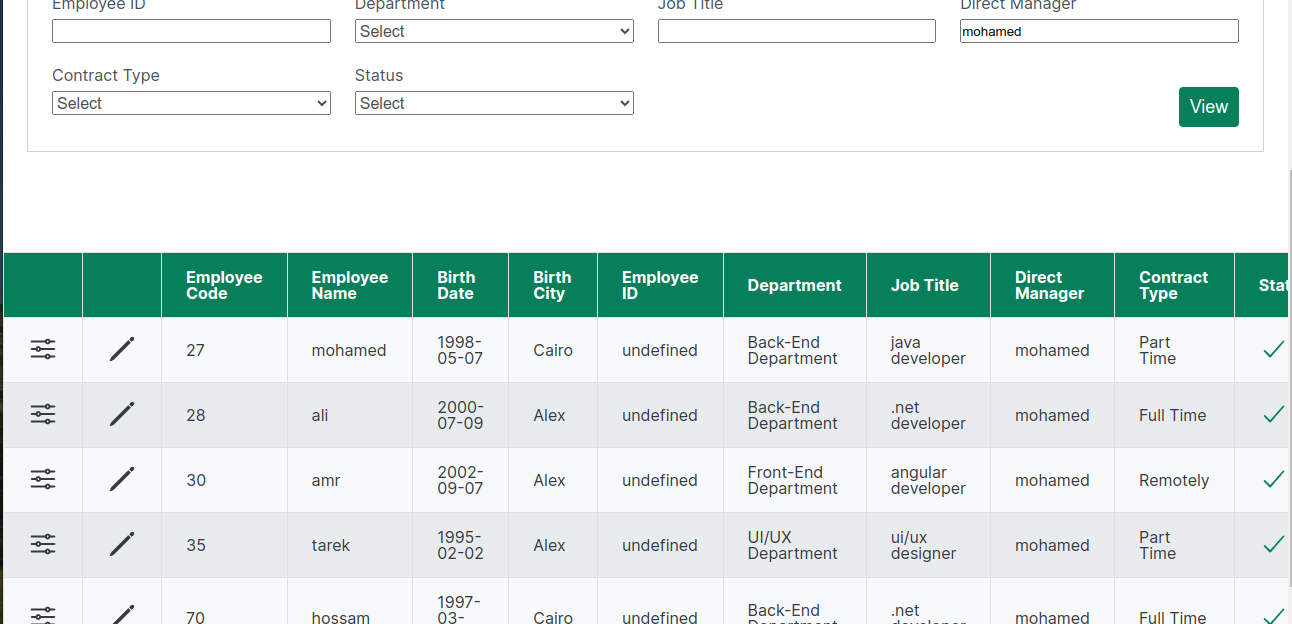Screen dimensions: 1292x624
Task: Open the filter settings on tarek's row
Action: tap(42, 544)
